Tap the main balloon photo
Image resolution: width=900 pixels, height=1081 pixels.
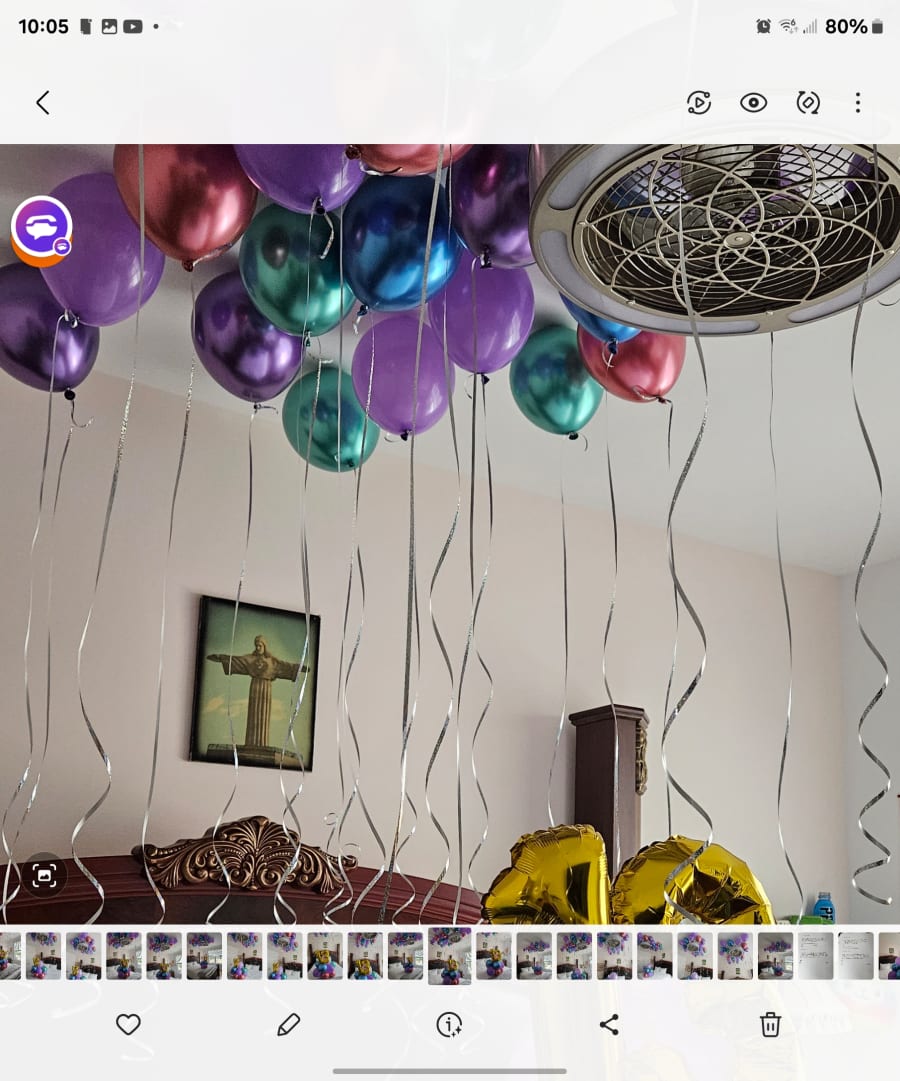(x=450, y=534)
